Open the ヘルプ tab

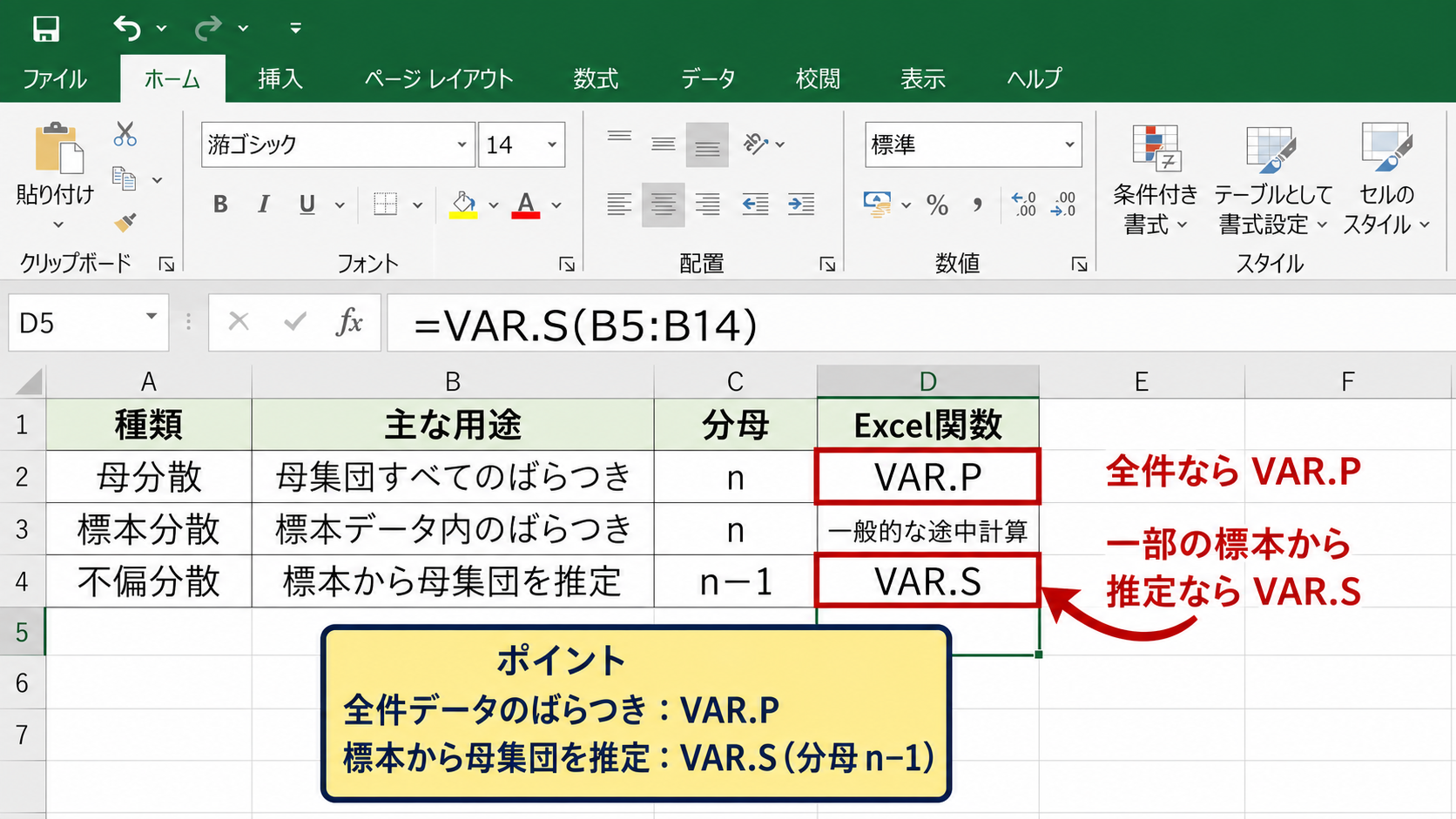point(1035,79)
